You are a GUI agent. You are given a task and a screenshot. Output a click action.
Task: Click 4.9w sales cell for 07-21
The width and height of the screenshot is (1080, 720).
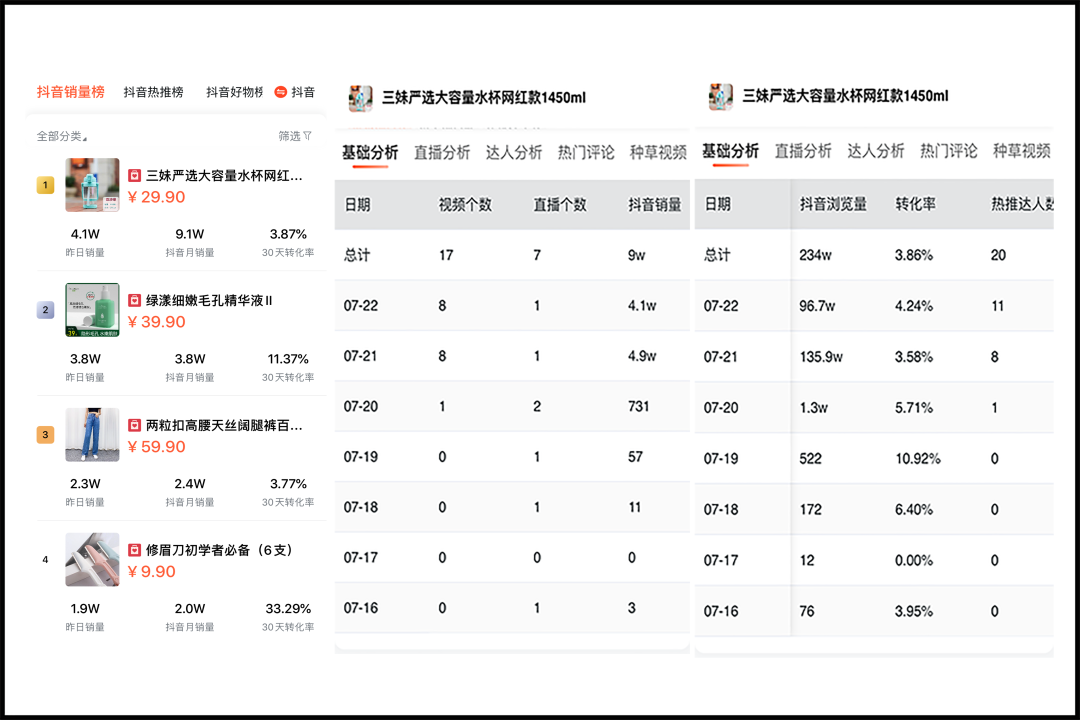coord(642,356)
